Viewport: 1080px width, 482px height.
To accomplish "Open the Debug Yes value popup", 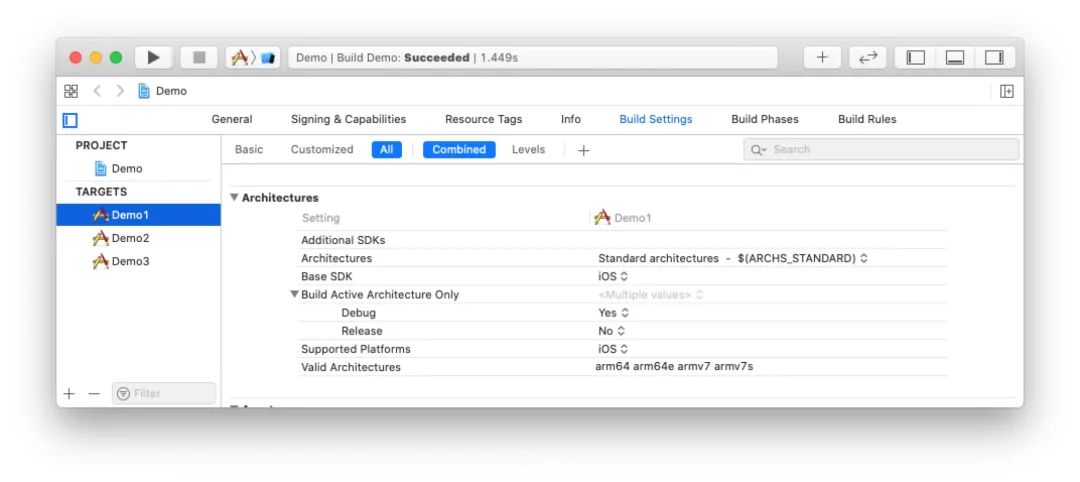I will coord(614,313).
